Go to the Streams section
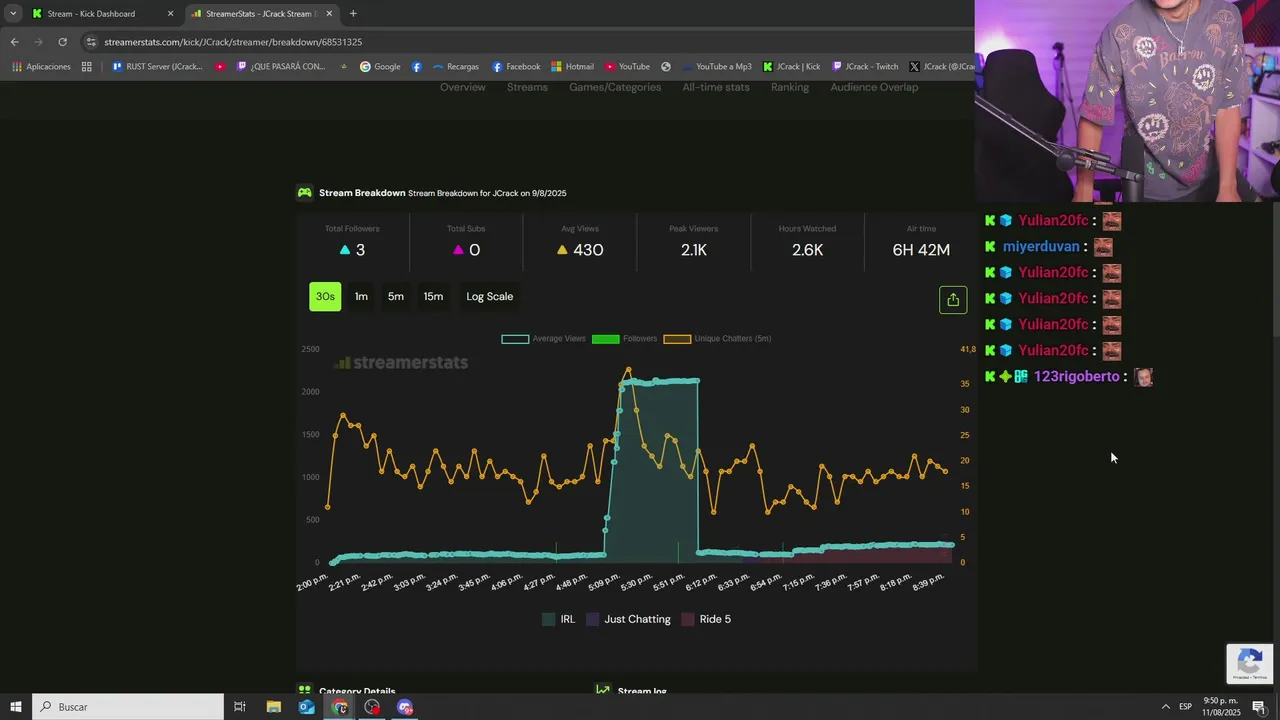This screenshot has height=720, width=1280. coord(527,87)
